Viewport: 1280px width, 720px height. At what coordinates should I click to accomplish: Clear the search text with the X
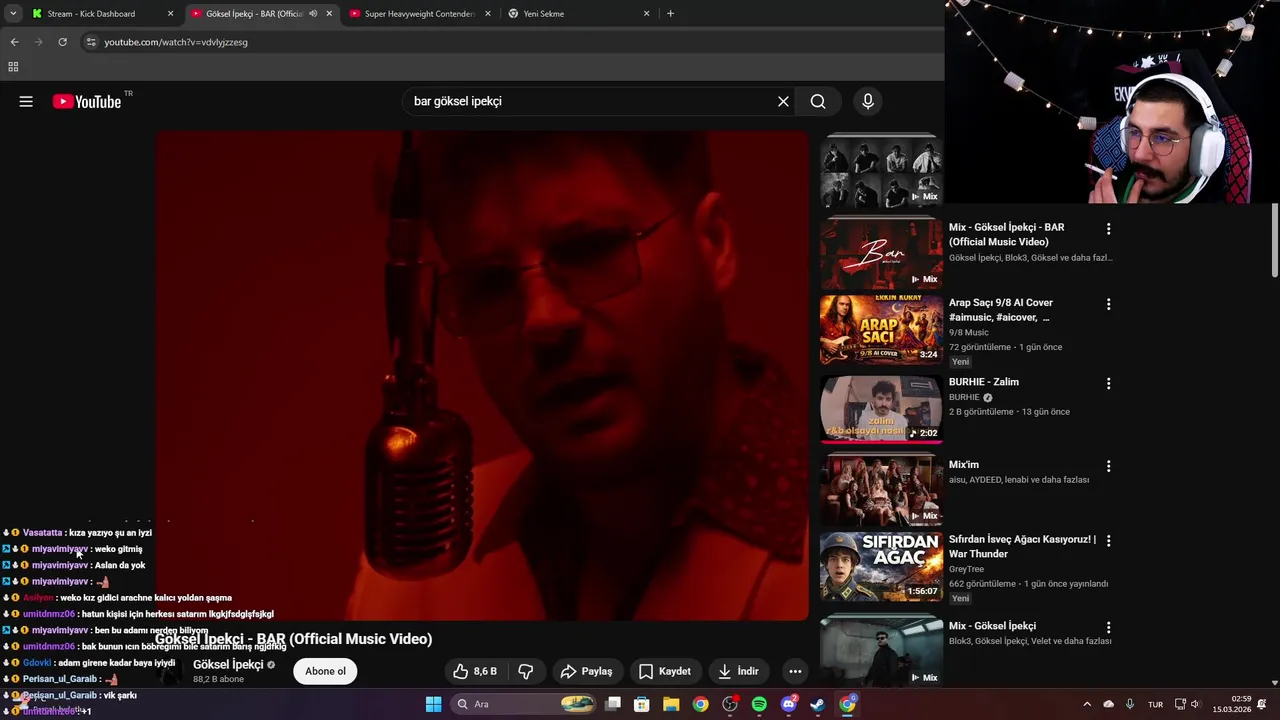(783, 101)
